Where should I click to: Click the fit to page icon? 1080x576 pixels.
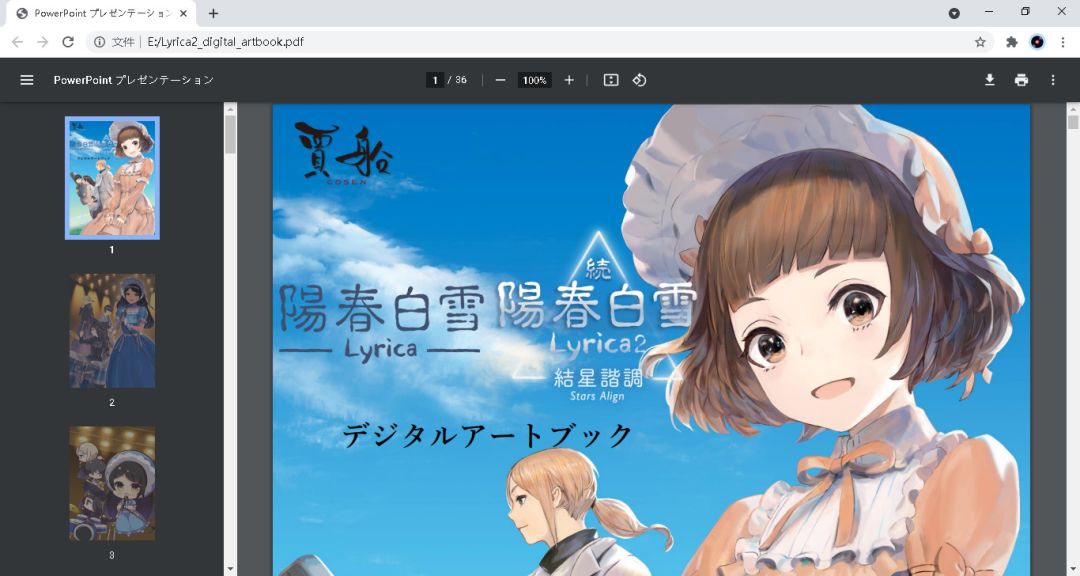611,80
